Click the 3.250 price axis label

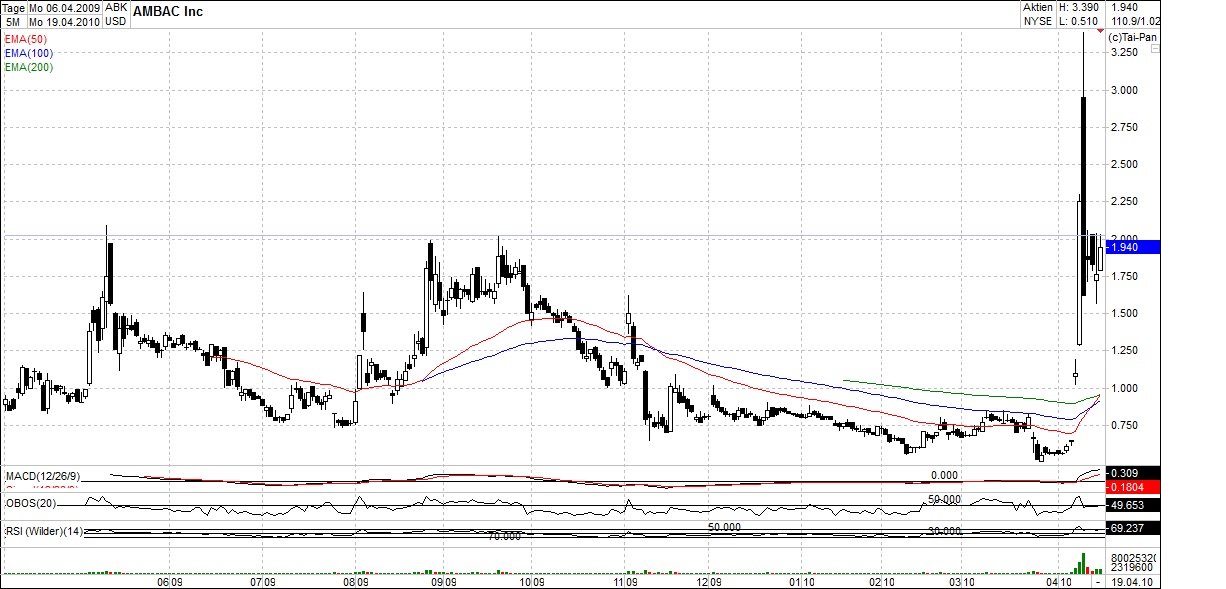(1124, 52)
